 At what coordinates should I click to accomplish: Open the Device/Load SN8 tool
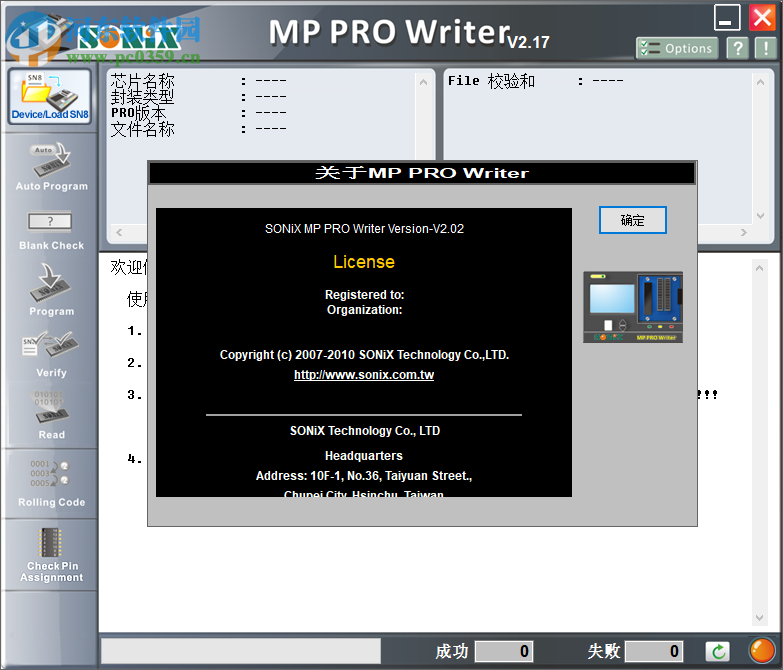pos(49,96)
